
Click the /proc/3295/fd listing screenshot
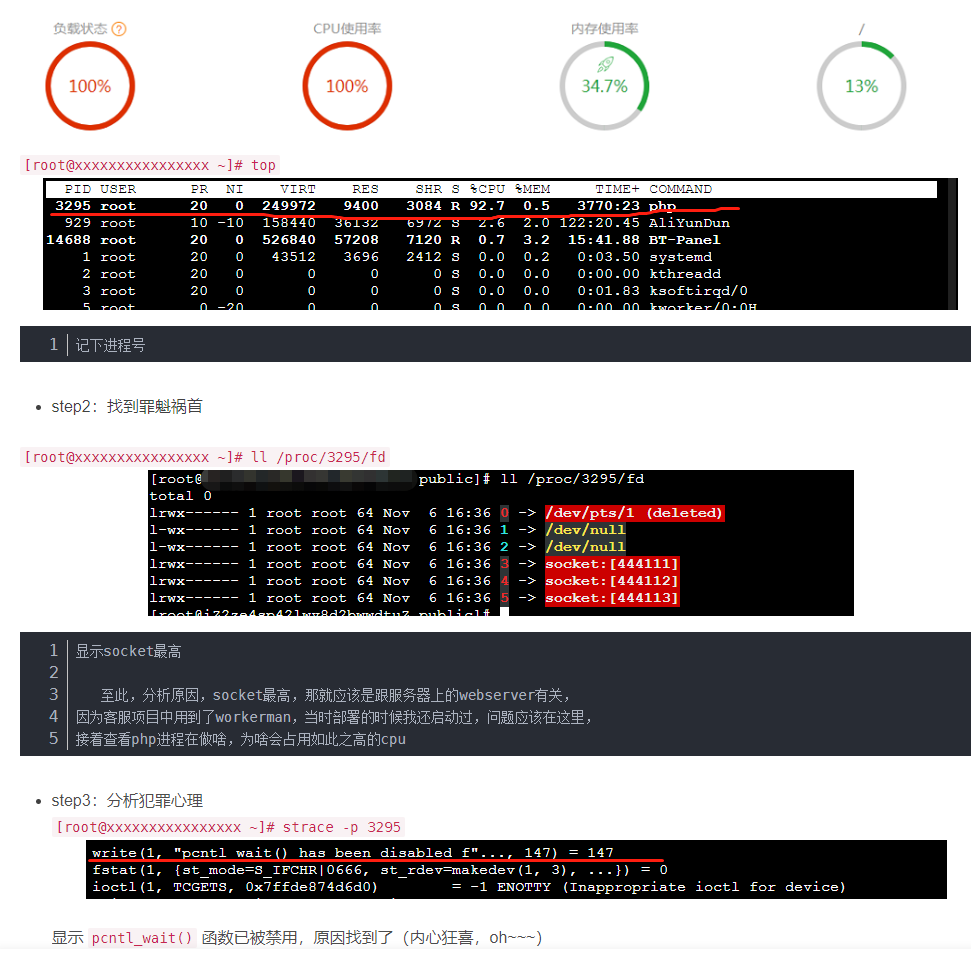click(x=501, y=543)
